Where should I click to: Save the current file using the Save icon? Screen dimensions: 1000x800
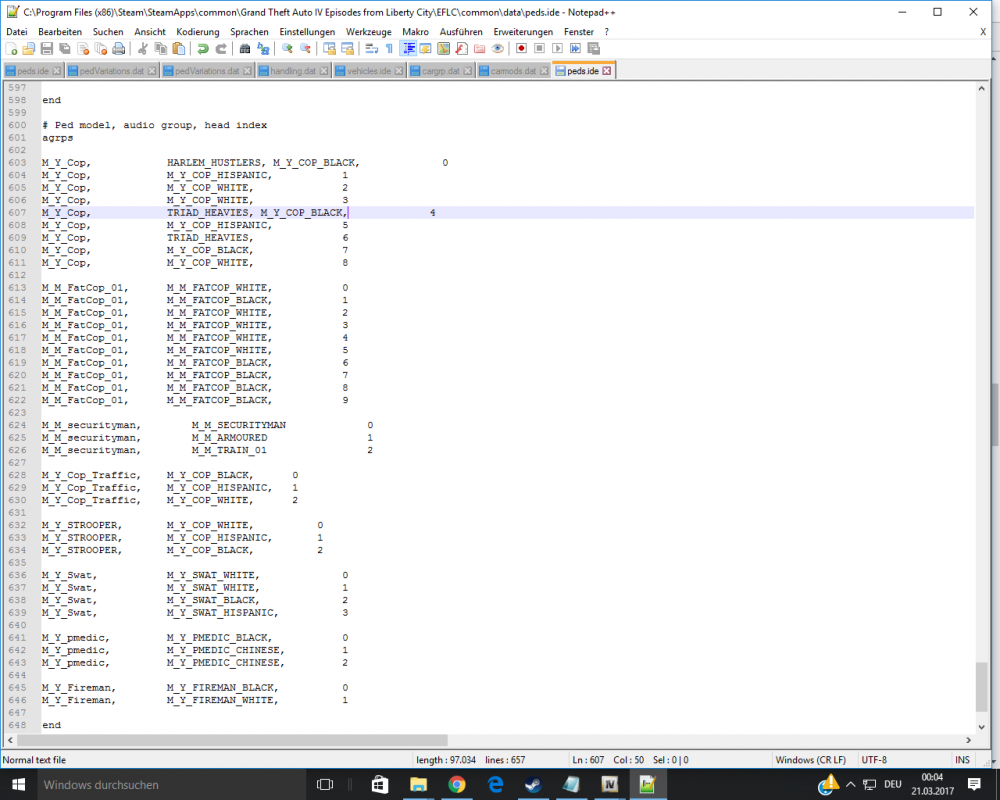(46, 50)
